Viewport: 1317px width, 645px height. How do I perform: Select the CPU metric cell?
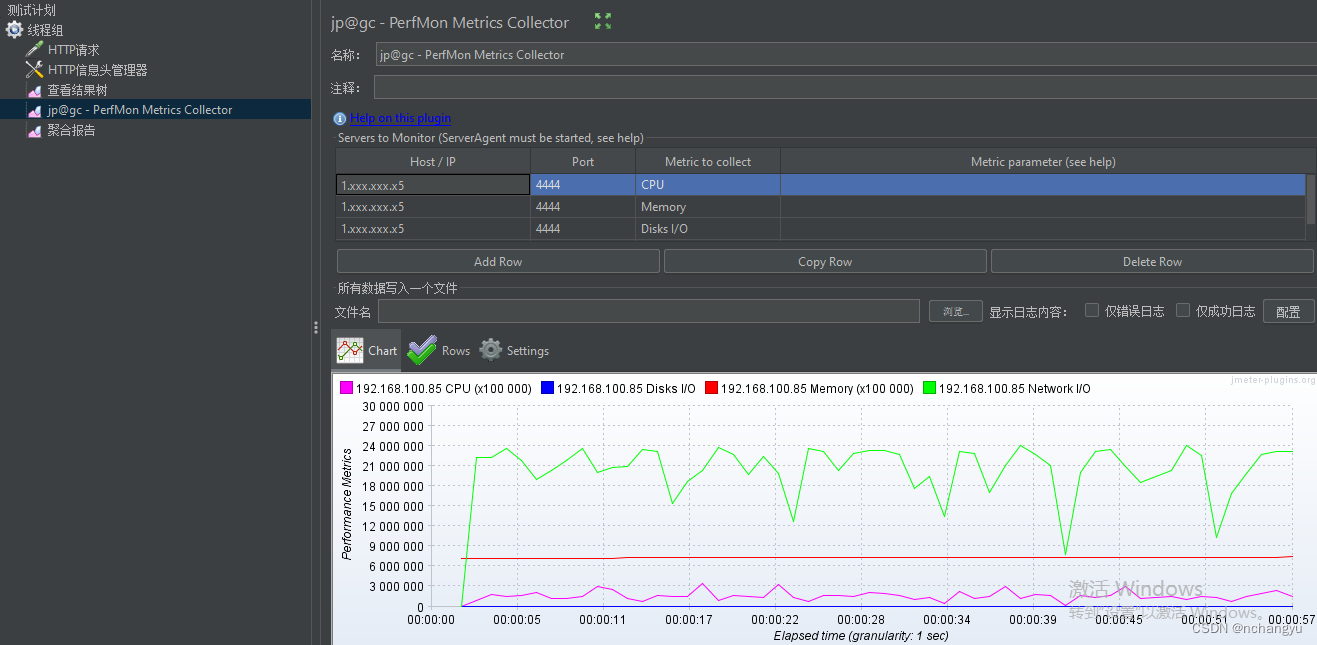(708, 185)
